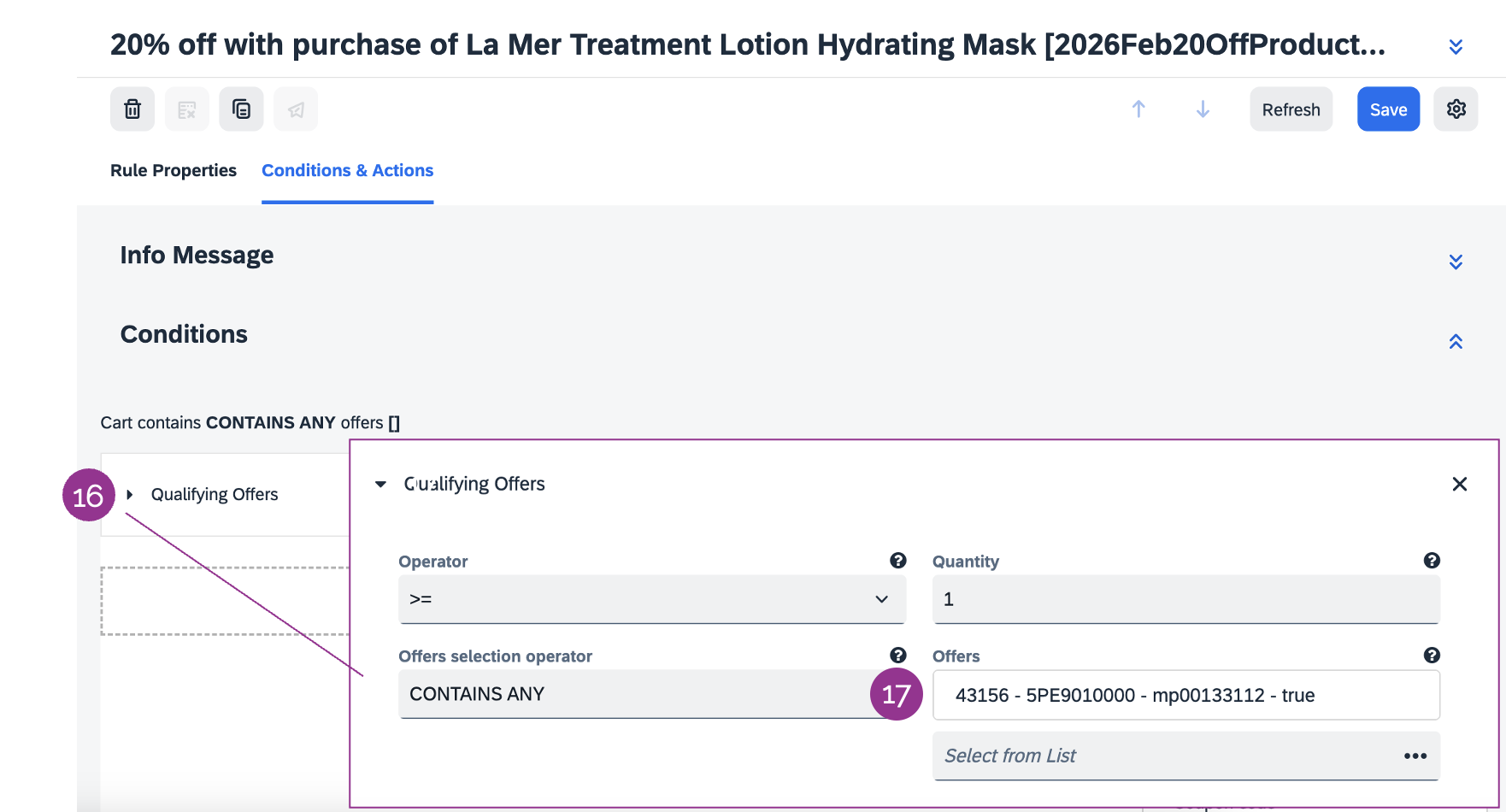Open the Operator dropdown showing >=
Screen dimensions: 1506x812
(x=651, y=599)
